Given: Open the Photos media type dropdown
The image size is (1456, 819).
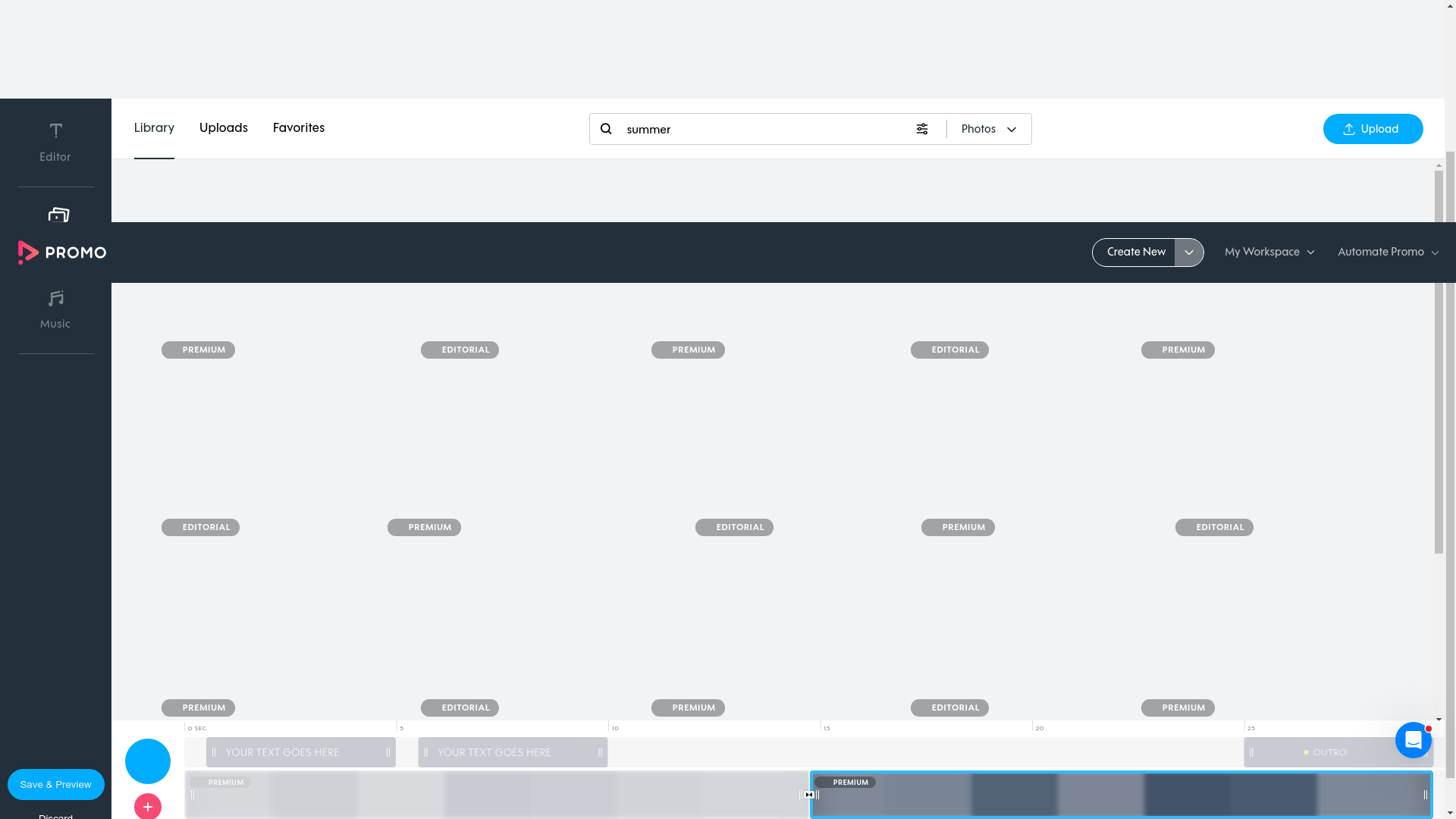Looking at the screenshot, I should [989, 129].
